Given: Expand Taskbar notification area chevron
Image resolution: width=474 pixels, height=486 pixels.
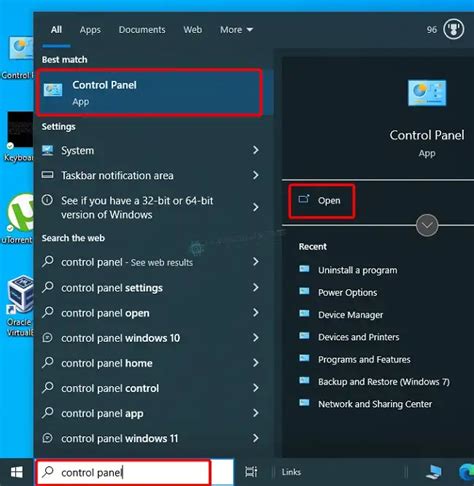Looking at the screenshot, I should tap(256, 175).
